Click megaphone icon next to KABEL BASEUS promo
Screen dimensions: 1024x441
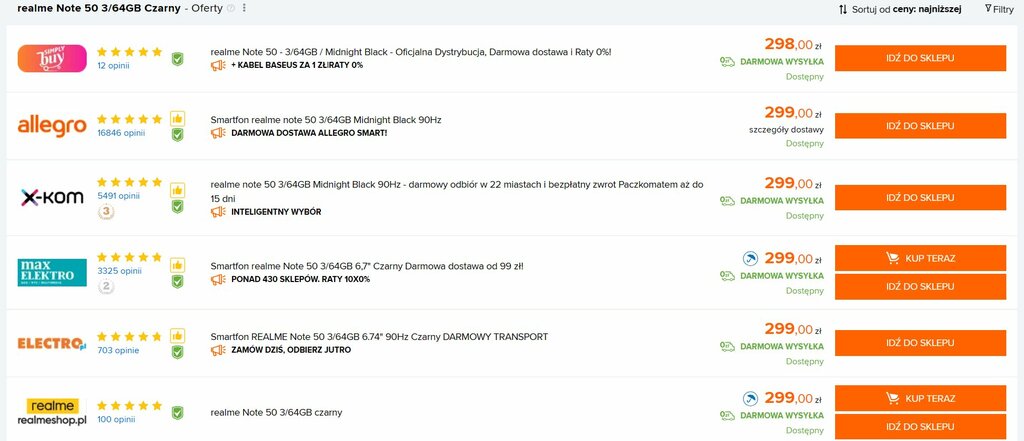tap(218, 65)
